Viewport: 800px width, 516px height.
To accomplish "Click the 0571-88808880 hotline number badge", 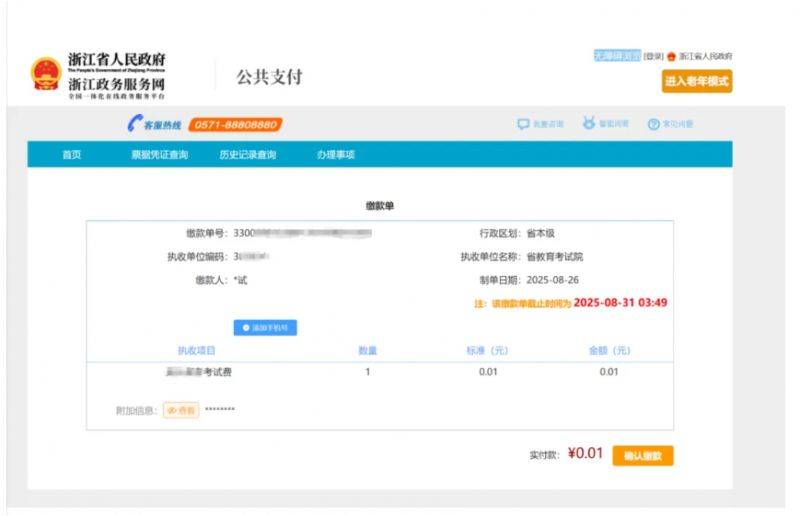I will (x=234, y=124).
